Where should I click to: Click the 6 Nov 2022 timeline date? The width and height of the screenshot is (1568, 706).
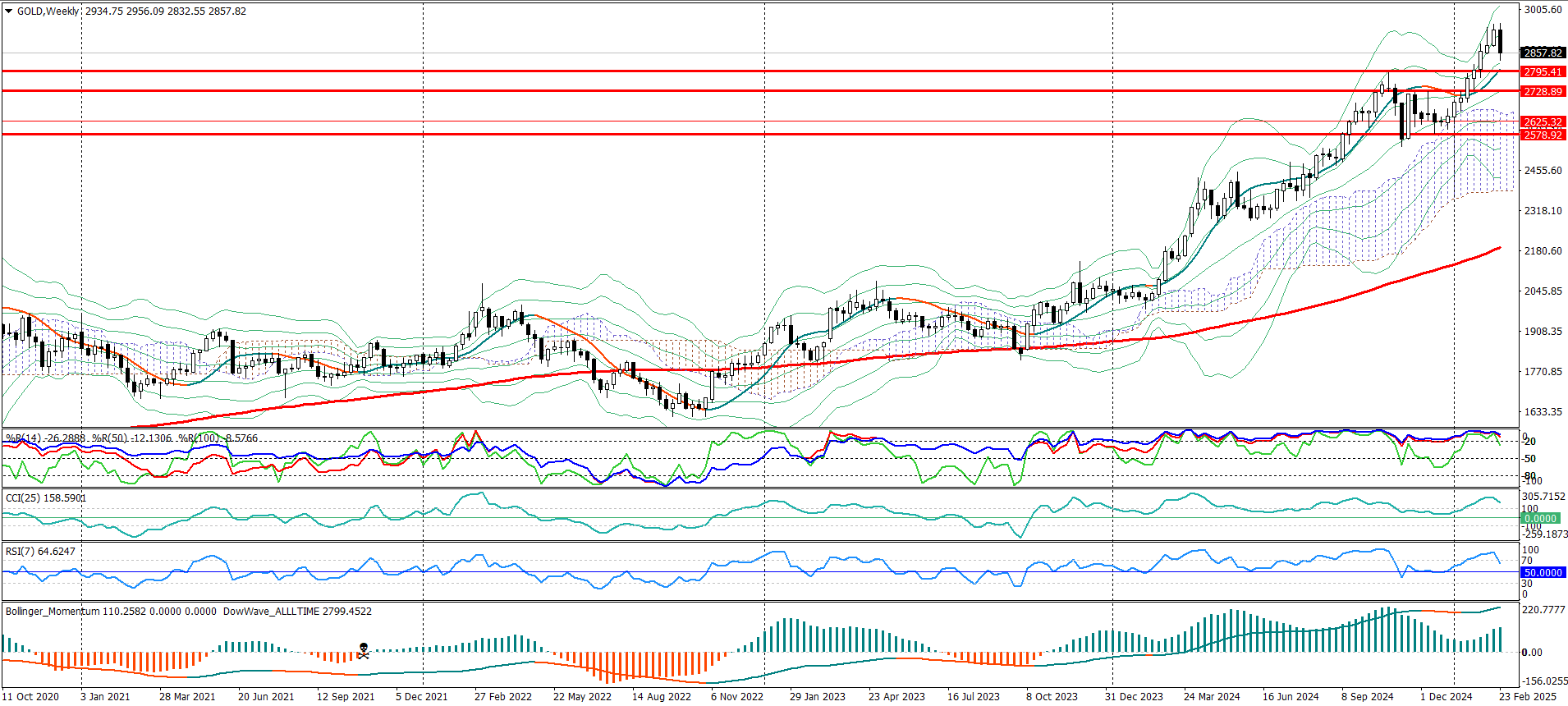point(736,697)
